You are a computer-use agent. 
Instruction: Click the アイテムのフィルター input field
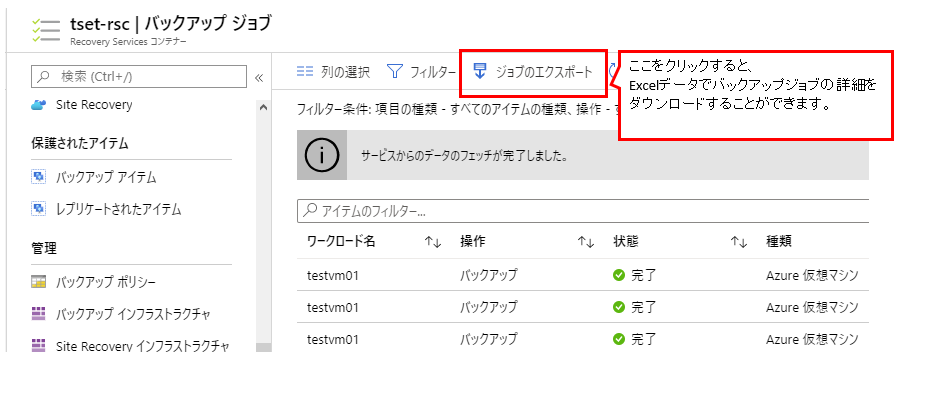(x=583, y=211)
